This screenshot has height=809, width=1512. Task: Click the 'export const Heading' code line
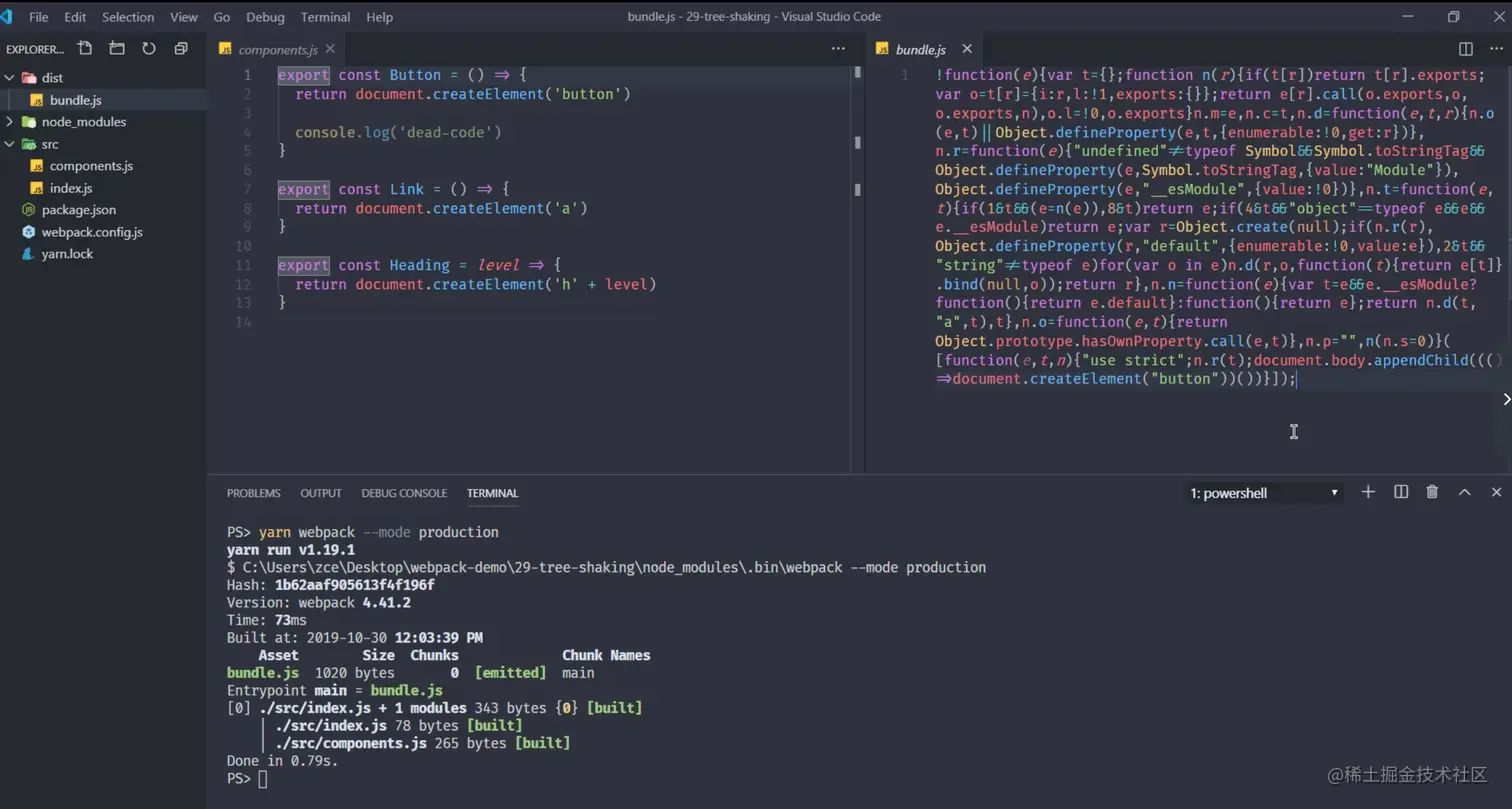point(419,265)
